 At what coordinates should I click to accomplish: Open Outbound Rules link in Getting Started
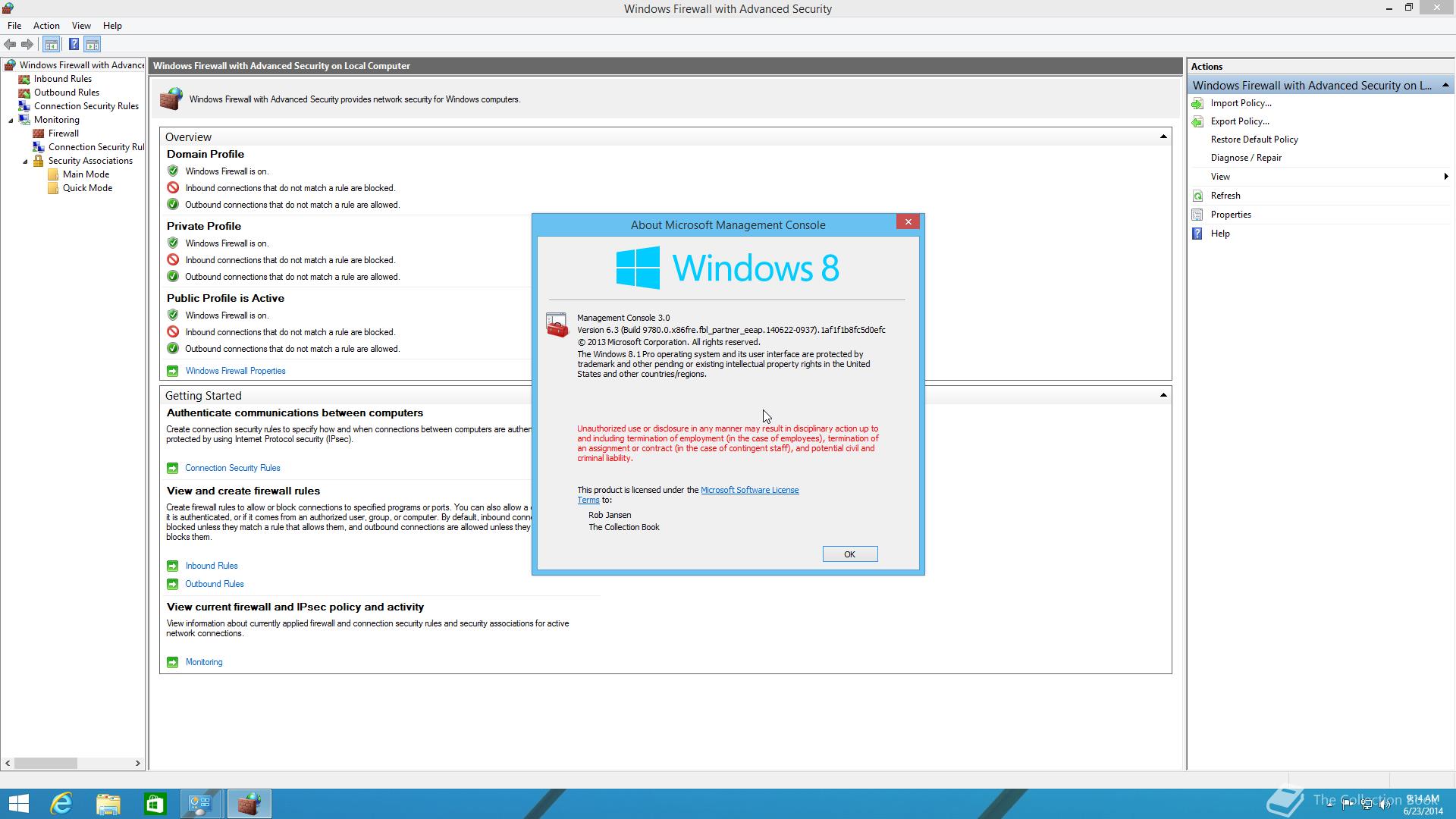coord(215,584)
